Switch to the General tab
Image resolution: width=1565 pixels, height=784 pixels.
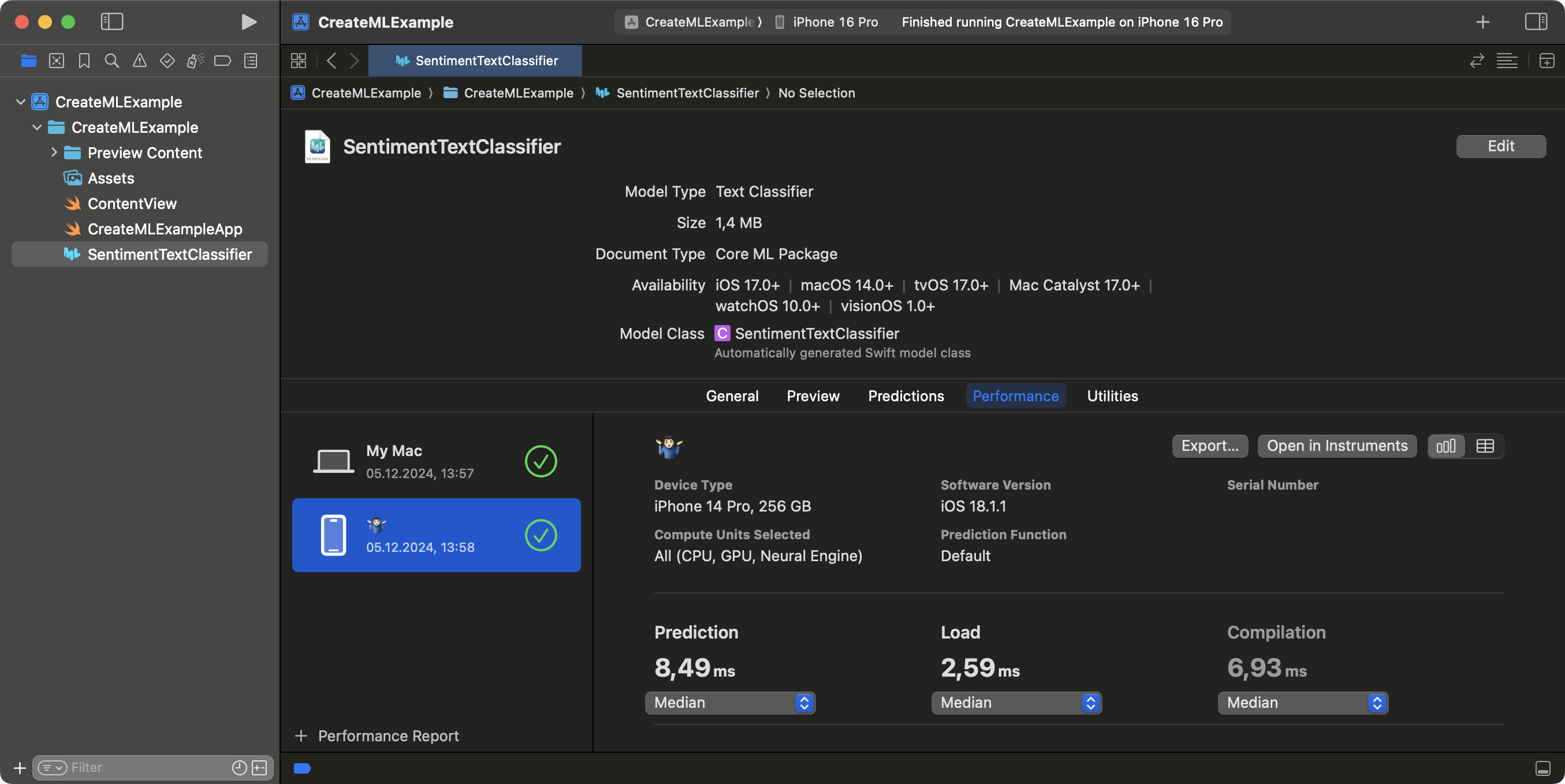(x=732, y=396)
